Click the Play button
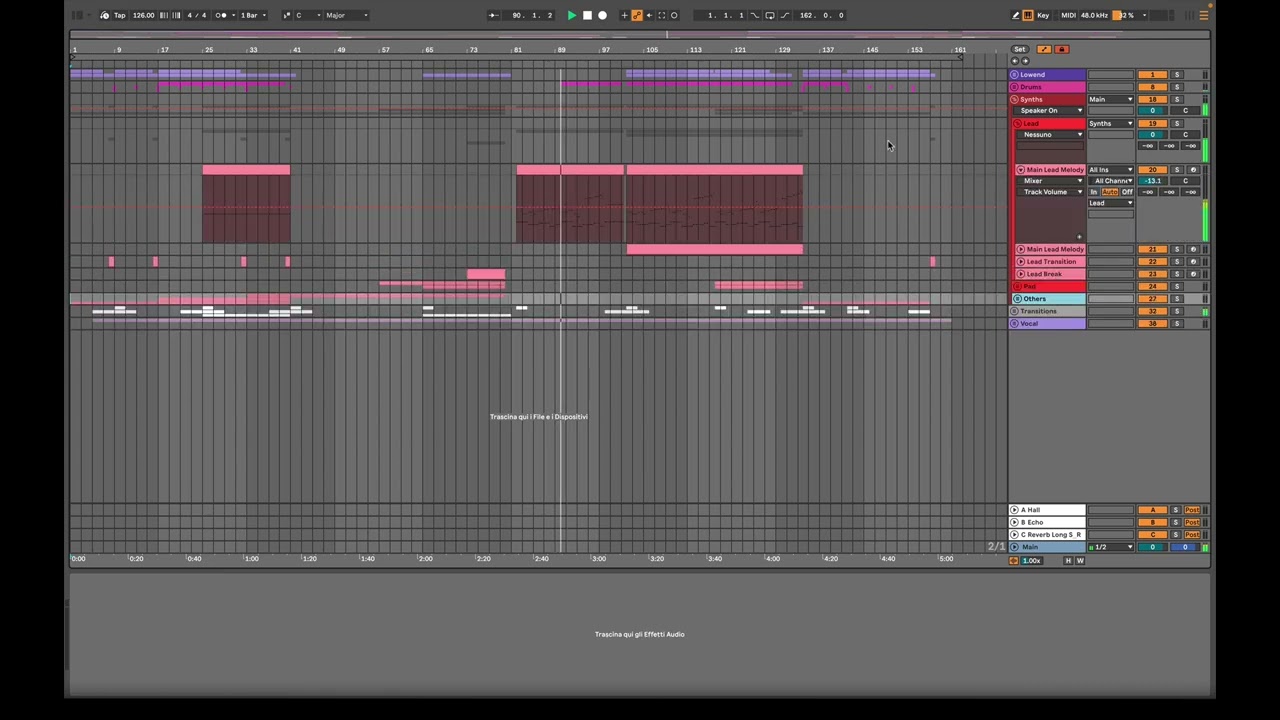Image resolution: width=1280 pixels, height=720 pixels. (571, 15)
